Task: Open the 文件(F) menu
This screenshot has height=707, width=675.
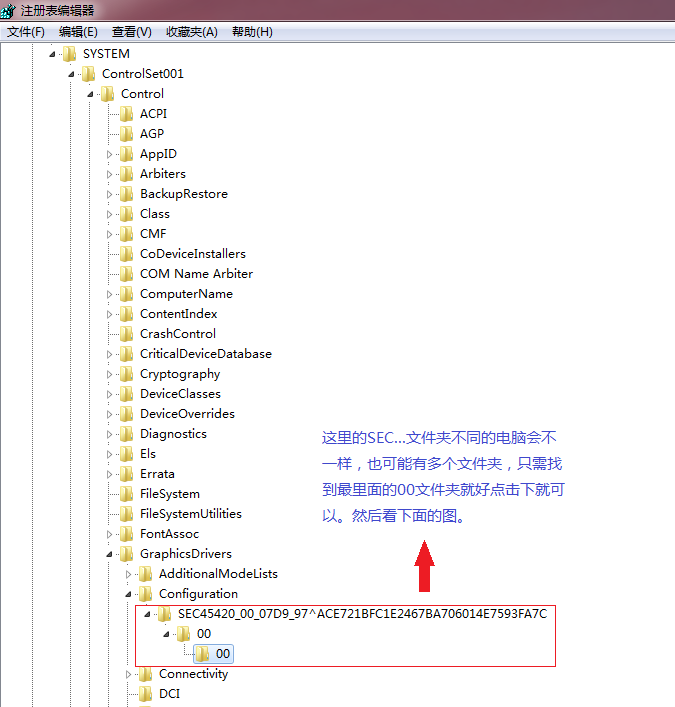Action: (26, 32)
